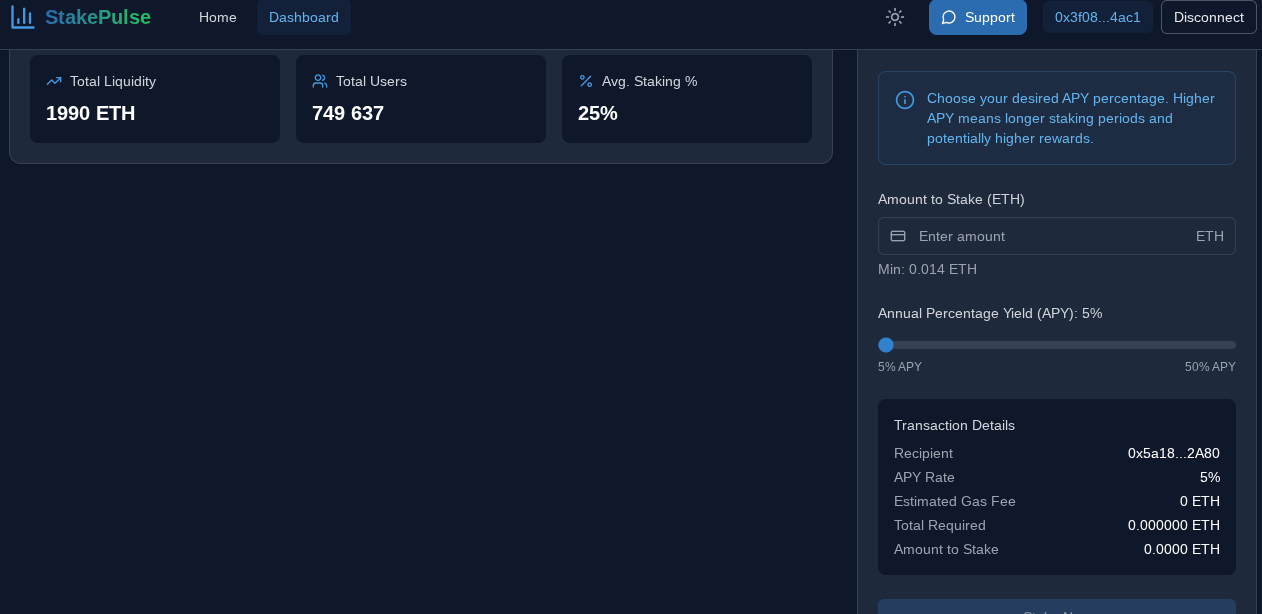This screenshot has height=614, width=1262.
Task: Click the StakePulse brand name
Action: point(98,17)
